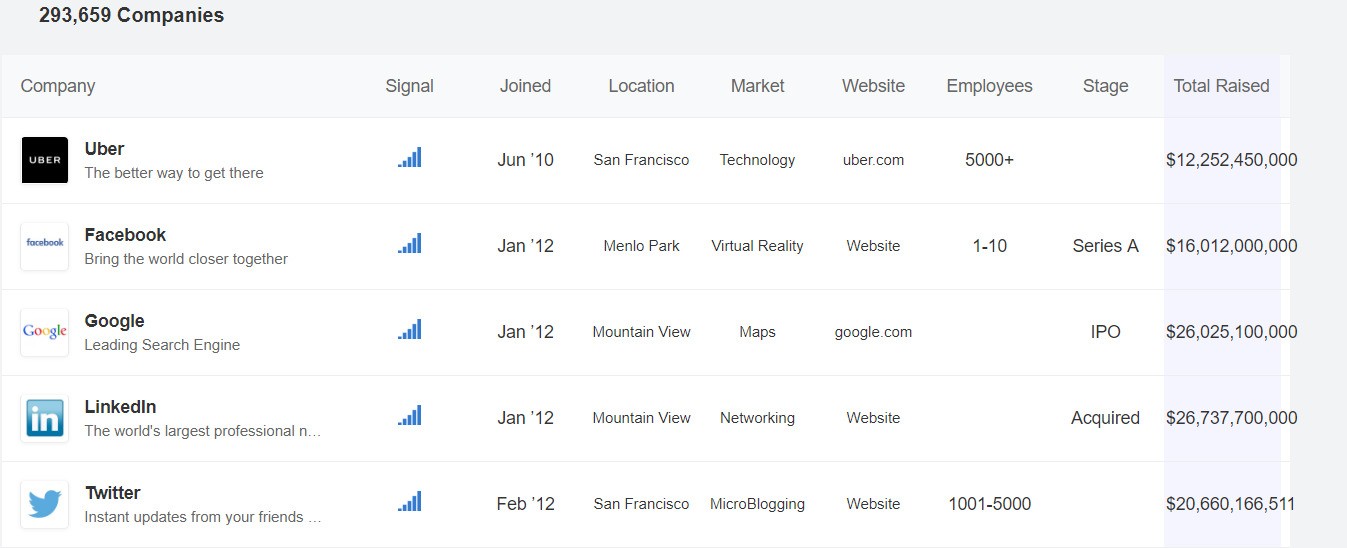Click 'Bring the world closer together' tagline
Image resolution: width=1347 pixels, height=548 pixels.
pos(186,259)
